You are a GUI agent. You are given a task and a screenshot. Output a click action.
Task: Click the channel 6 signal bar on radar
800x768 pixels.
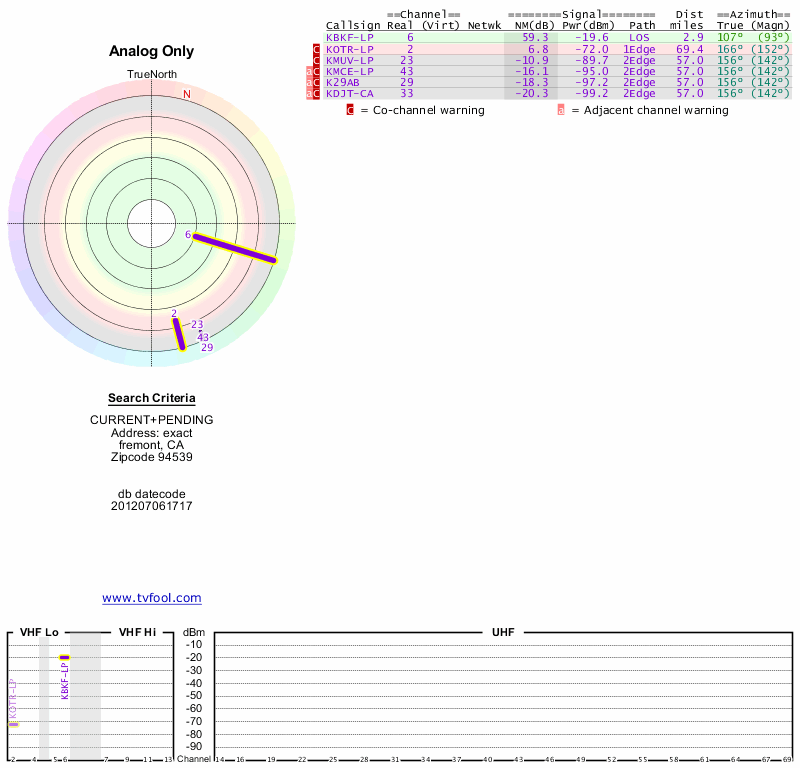tap(234, 248)
